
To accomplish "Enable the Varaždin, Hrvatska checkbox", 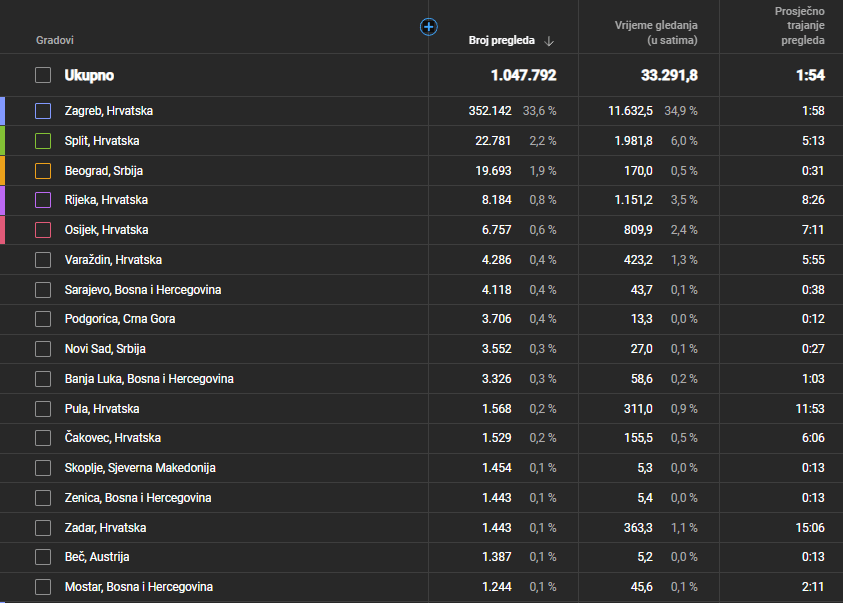I will (42, 260).
